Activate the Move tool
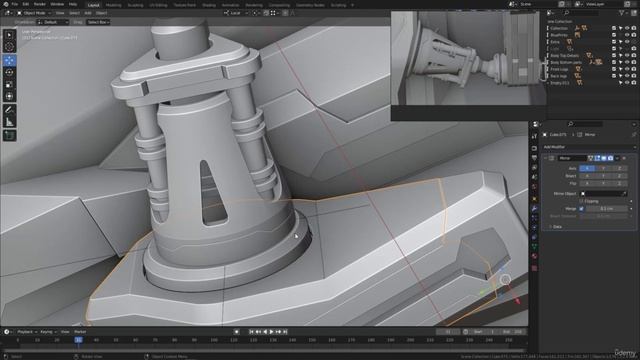This screenshot has height=360, width=640. coord(9,61)
